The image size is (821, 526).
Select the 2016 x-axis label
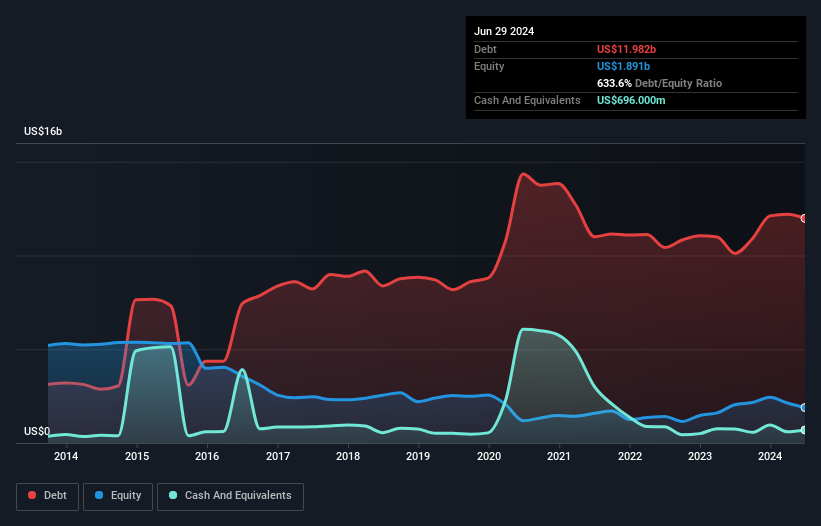tap(207, 456)
